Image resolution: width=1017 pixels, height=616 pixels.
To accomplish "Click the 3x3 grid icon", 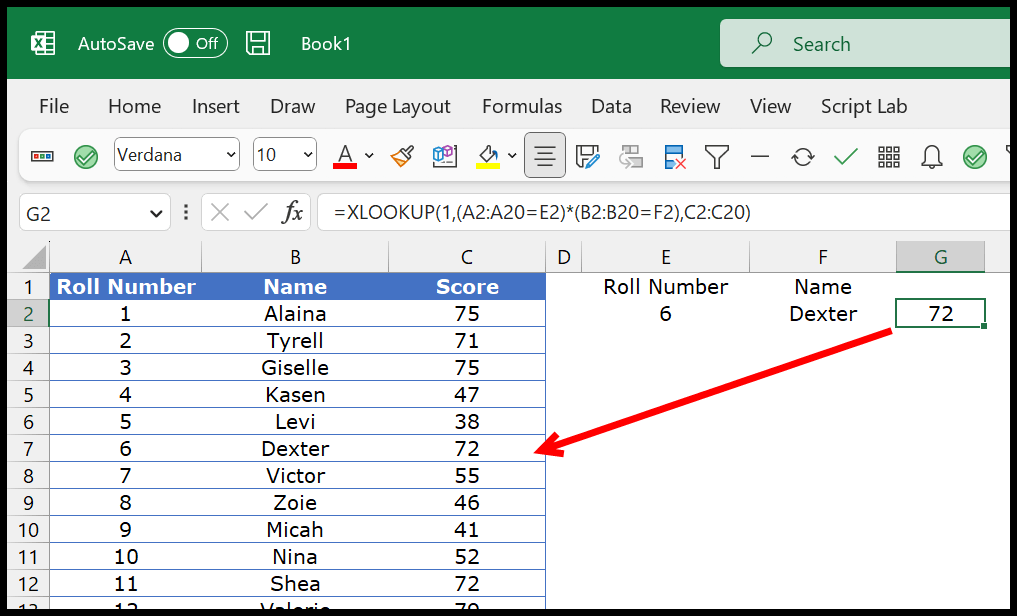I will (x=889, y=156).
